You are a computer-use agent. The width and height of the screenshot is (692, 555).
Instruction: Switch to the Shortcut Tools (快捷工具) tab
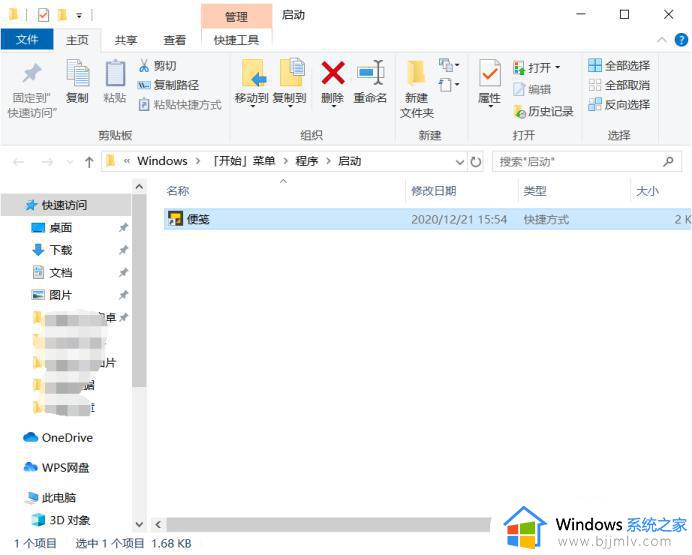tap(236, 40)
